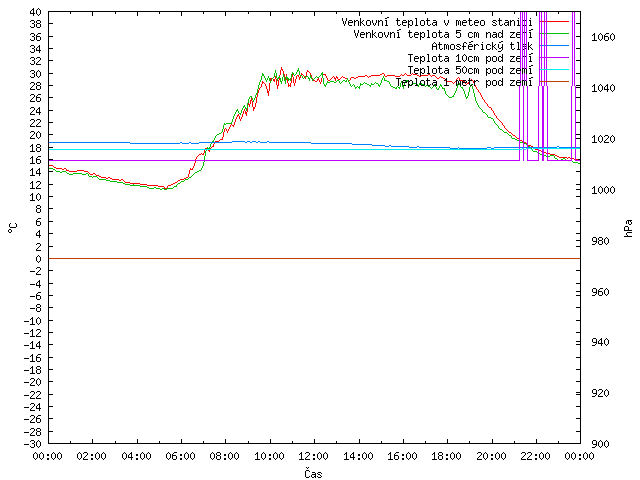Viewport: 640px width, 480px height.
Task: Click the 'hPa' right axis label
Action: click(x=628, y=228)
